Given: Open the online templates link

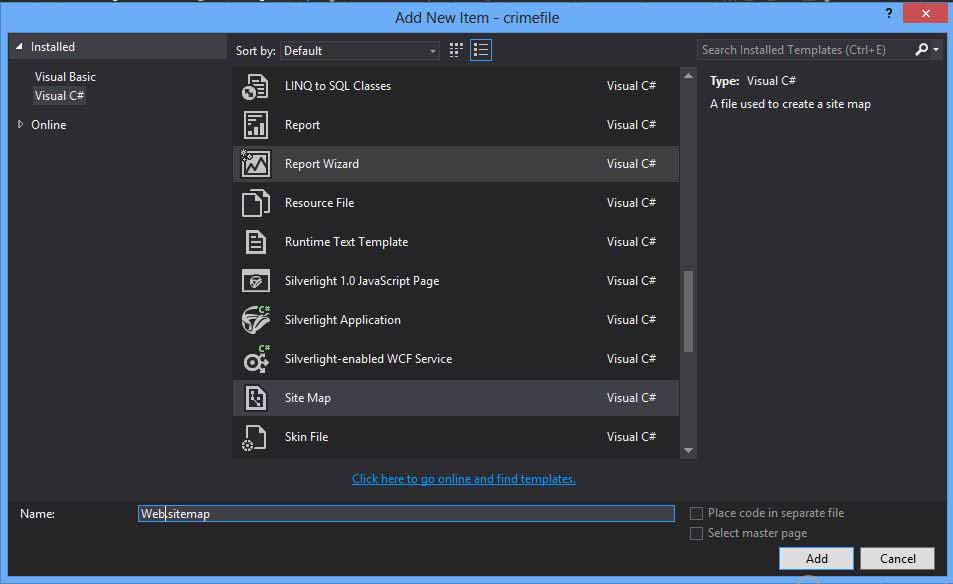Looking at the screenshot, I should click(x=463, y=478).
